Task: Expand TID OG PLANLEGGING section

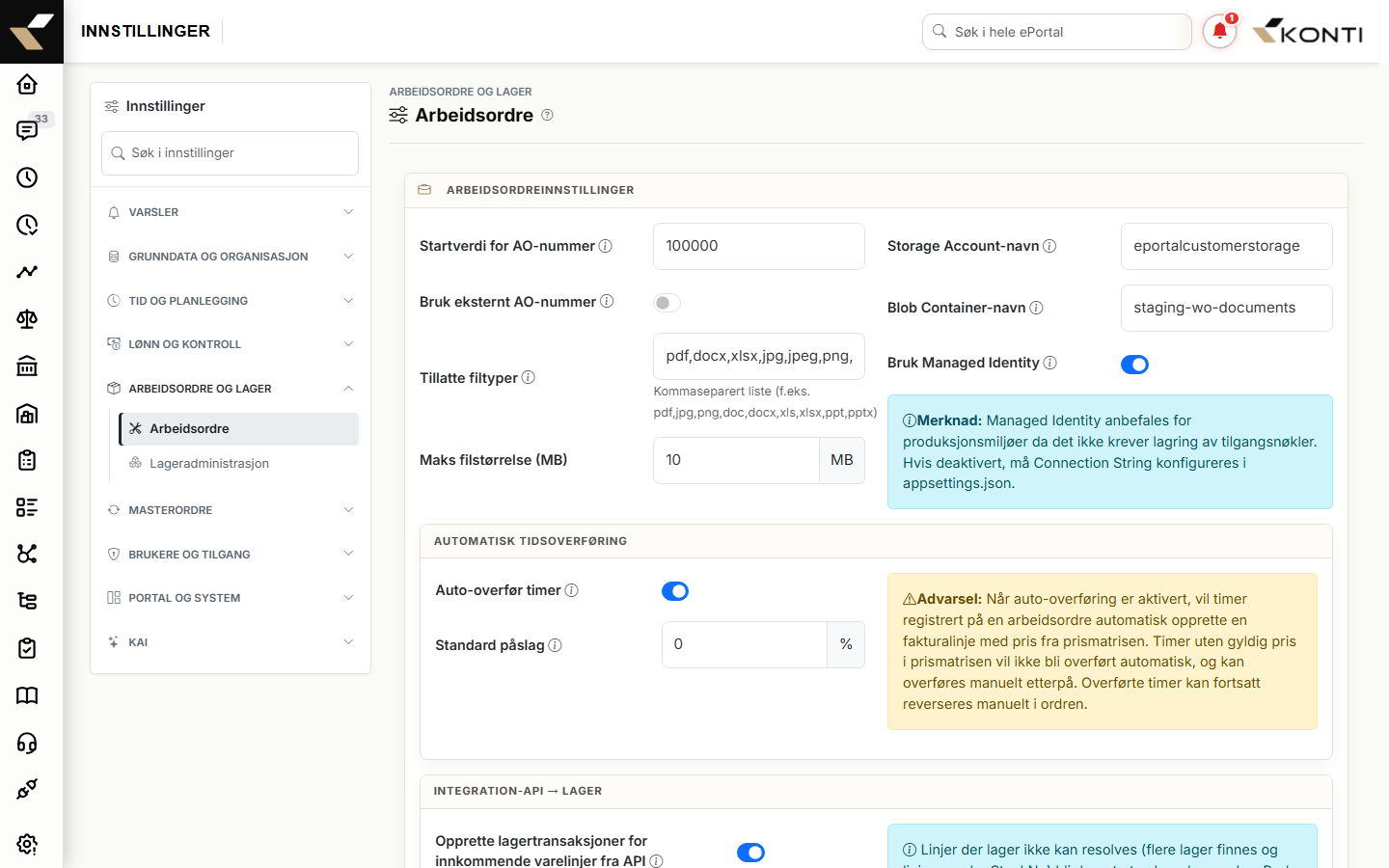Action: [x=231, y=301]
